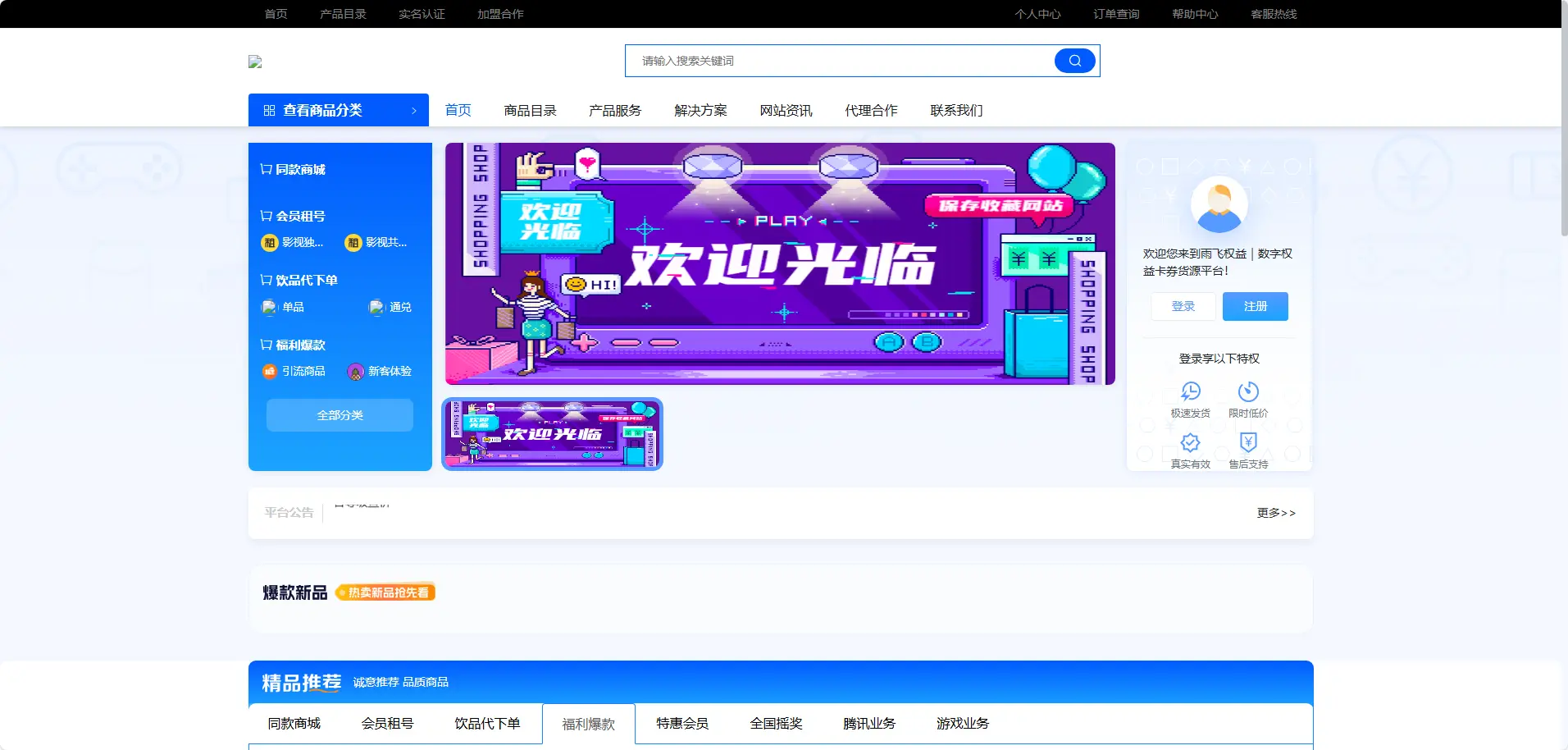Open the 引流商品 category icon
The height and width of the screenshot is (750, 1568).
[x=270, y=372]
